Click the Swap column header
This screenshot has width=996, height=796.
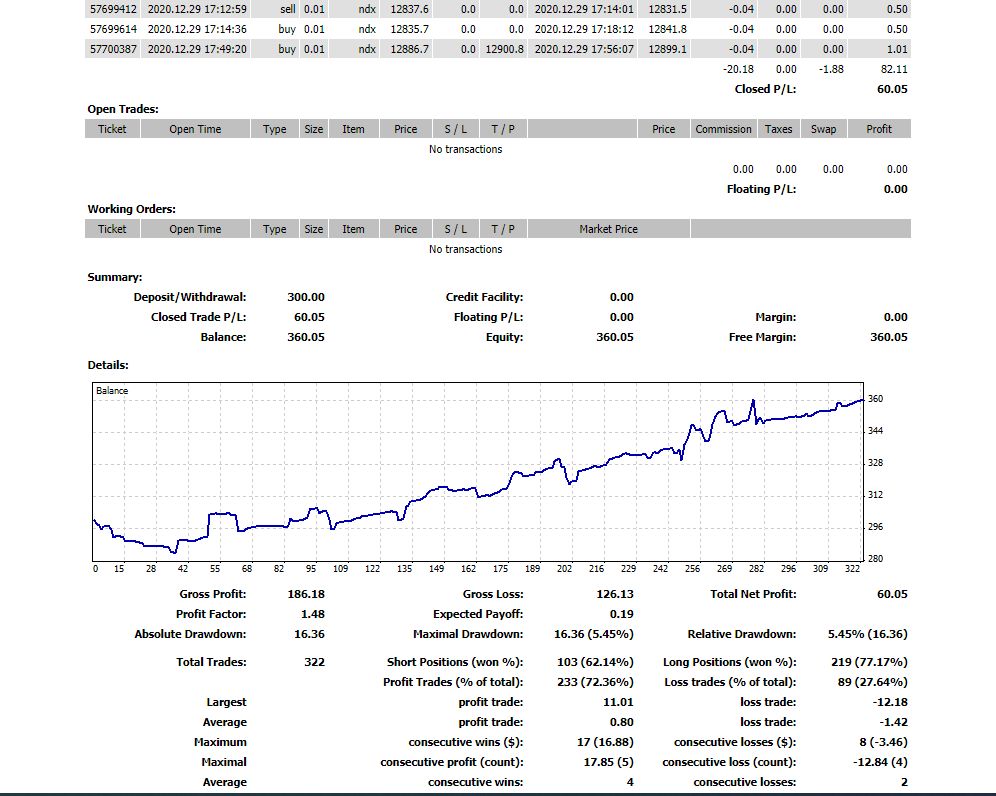pos(824,129)
